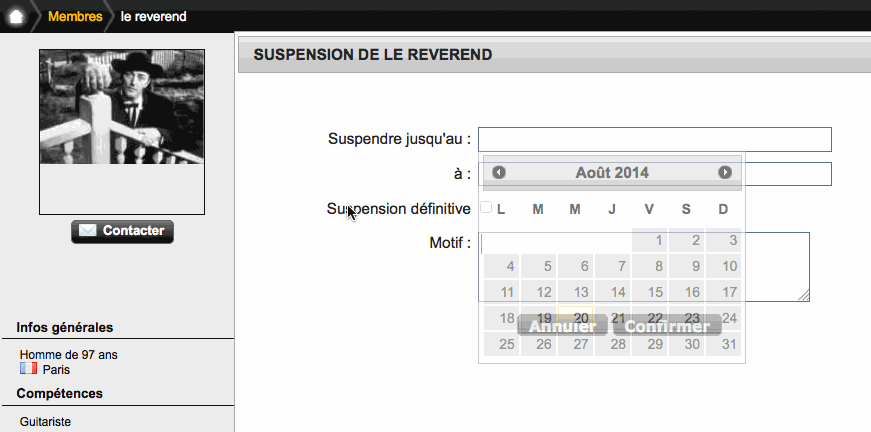Choose the 8th in the calendar
Screen dimensions: 871x432
pyautogui.click(x=649, y=266)
